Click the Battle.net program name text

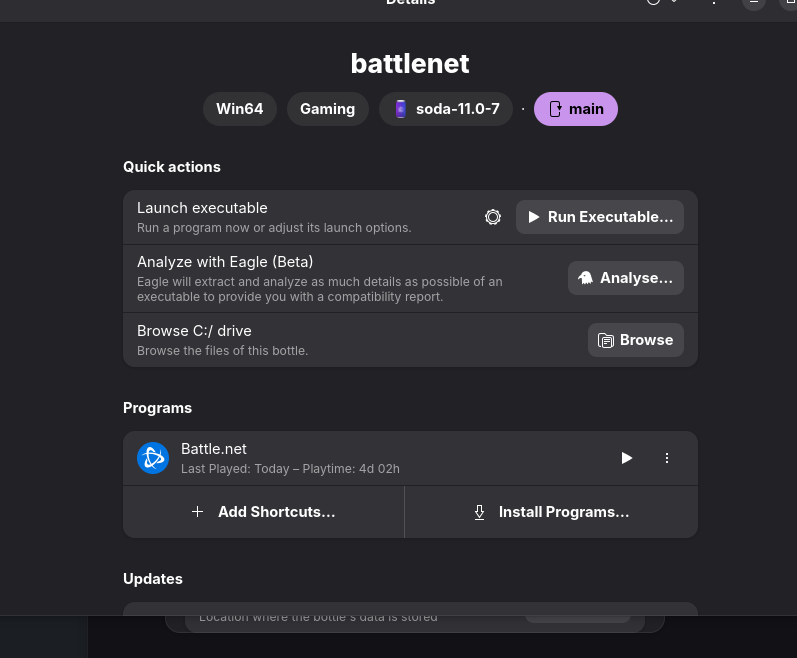213,449
